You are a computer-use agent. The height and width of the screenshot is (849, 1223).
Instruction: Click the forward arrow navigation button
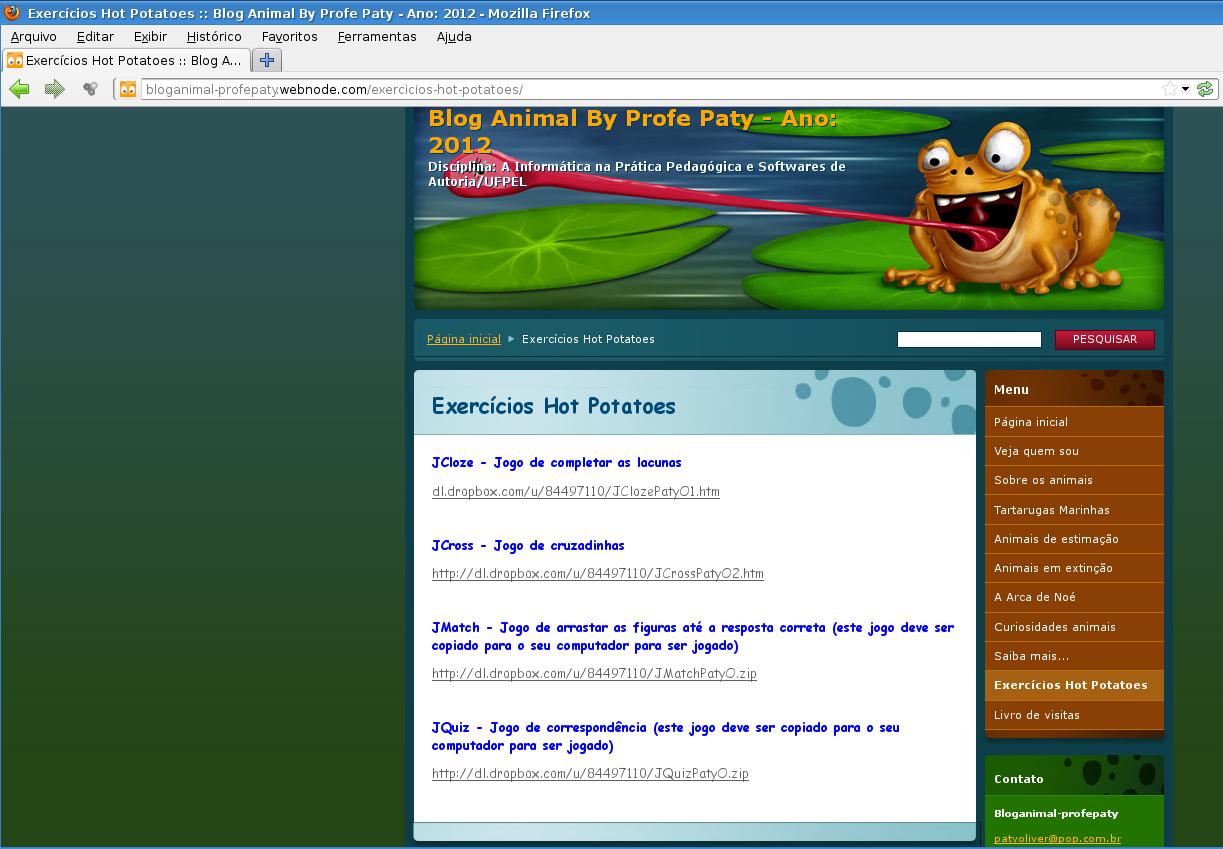54,89
